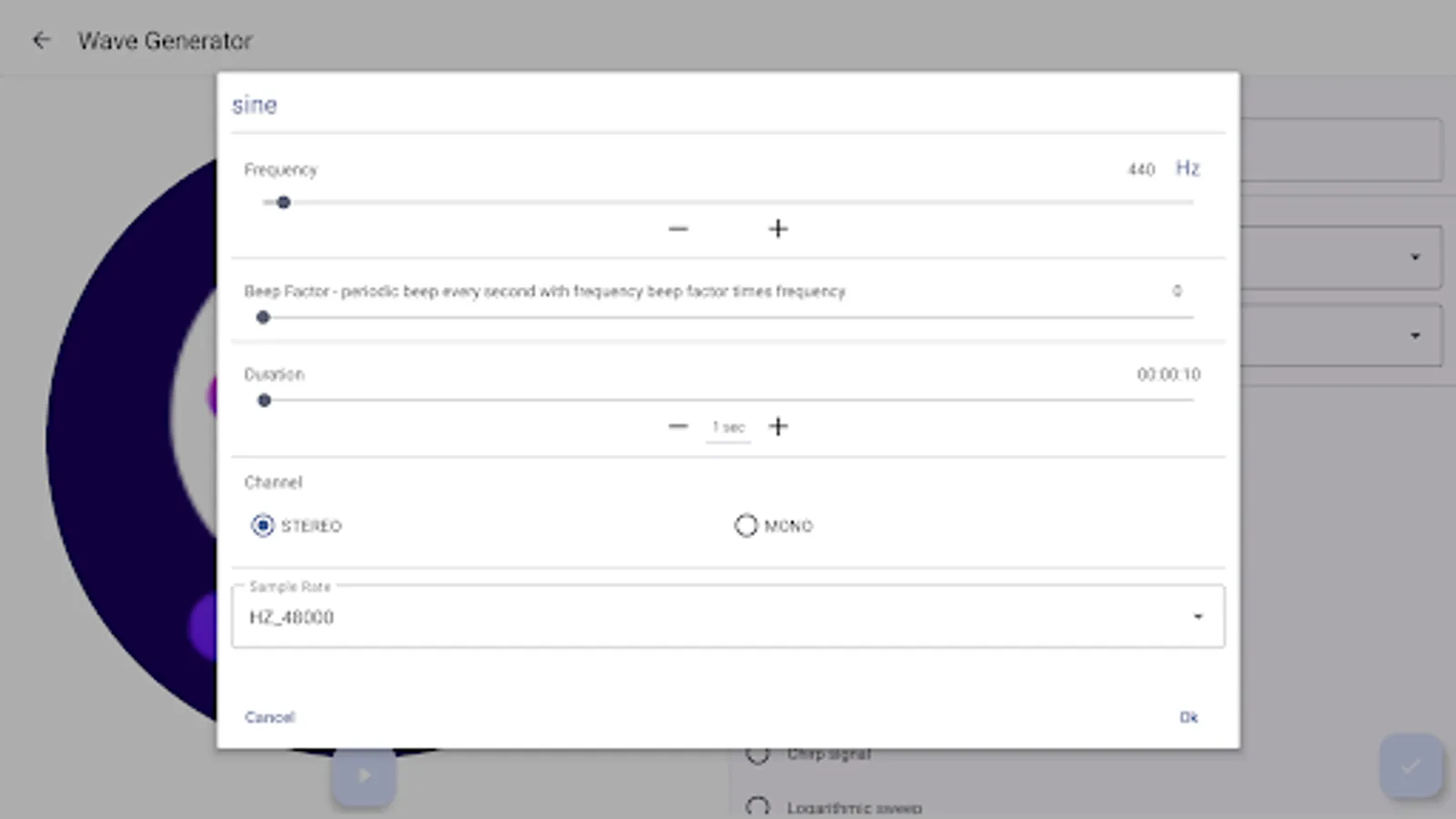Screen dimensions: 1456x819
Task: Click the Hz unit label
Action: pyautogui.click(x=1187, y=168)
